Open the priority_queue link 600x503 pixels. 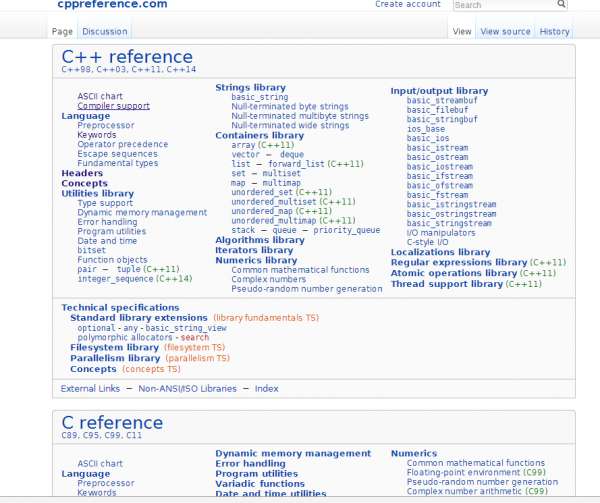point(347,230)
